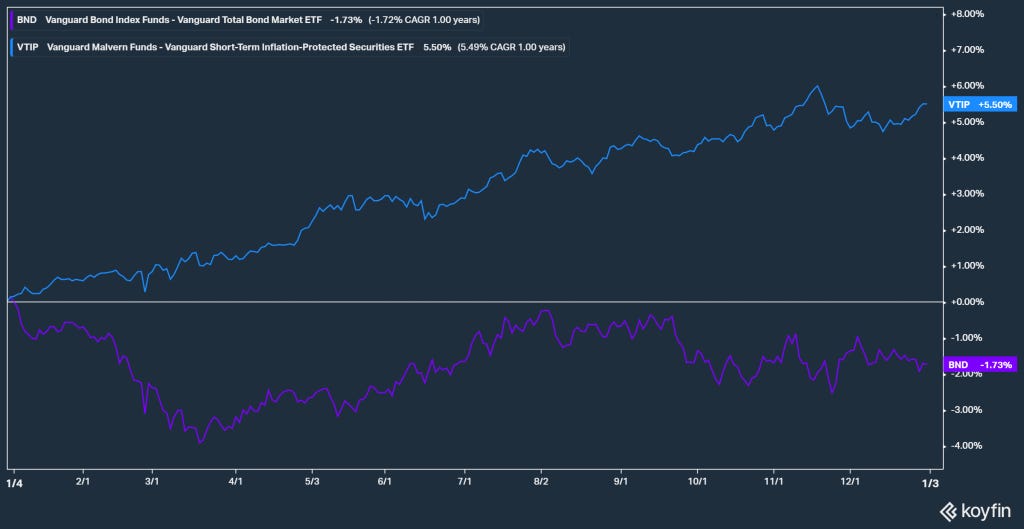Click the blue VTIP +5.50% axis tag

coord(980,104)
